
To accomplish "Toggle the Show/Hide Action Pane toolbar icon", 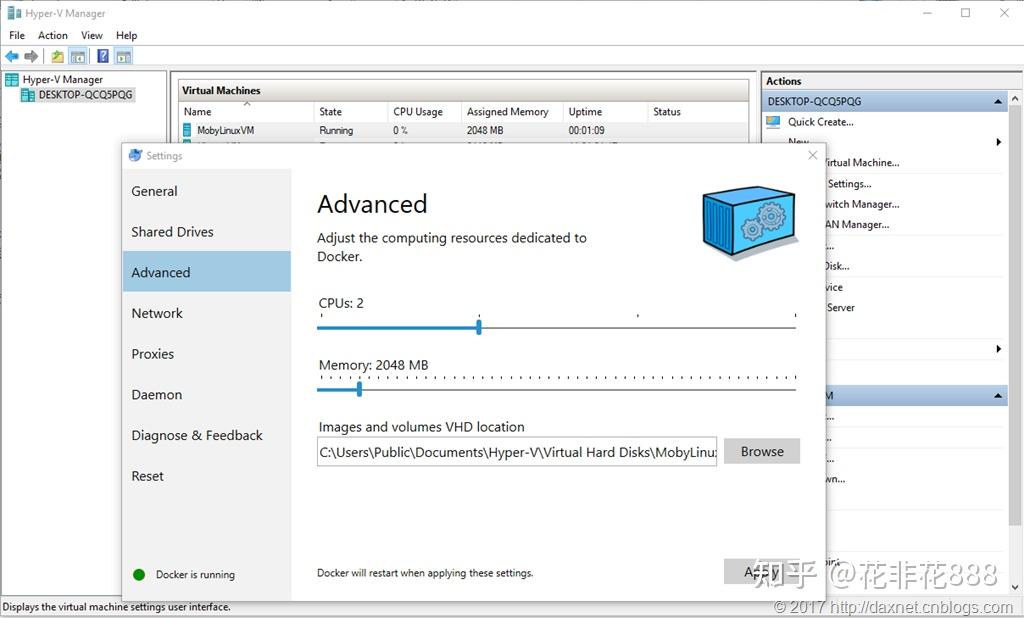I will pyautogui.click(x=123, y=56).
